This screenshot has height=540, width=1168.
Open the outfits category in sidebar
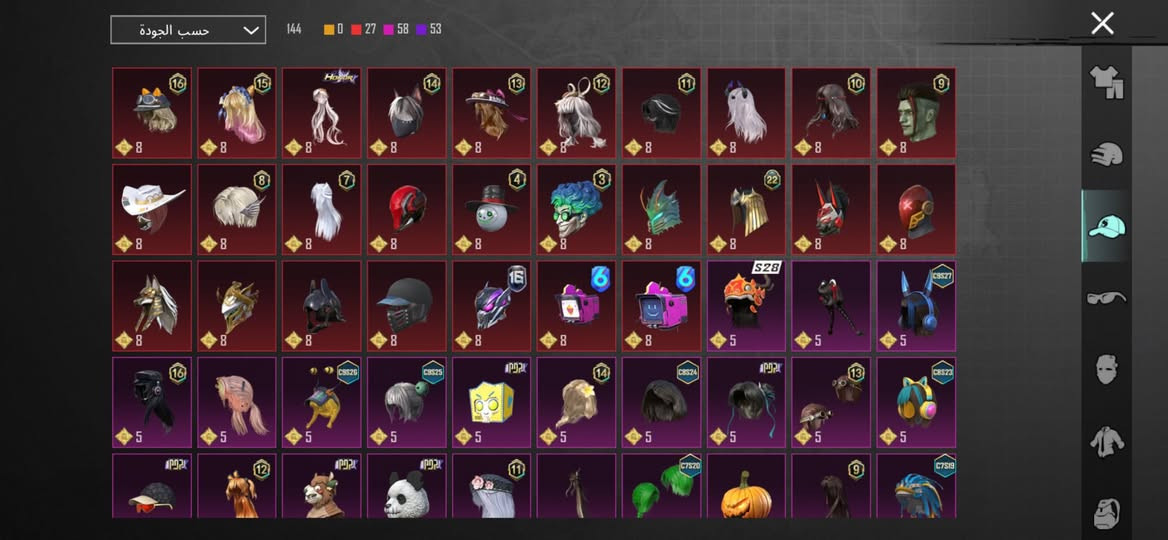coord(1106,82)
